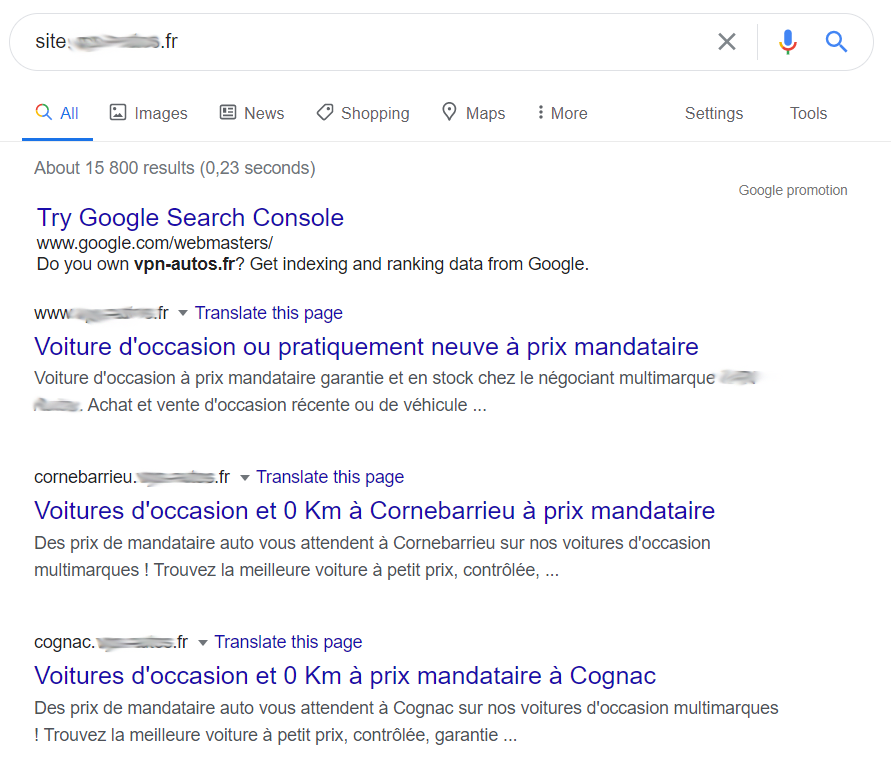Click the magnifier icon in the All tab
The height and width of the screenshot is (772, 891).
(44, 112)
